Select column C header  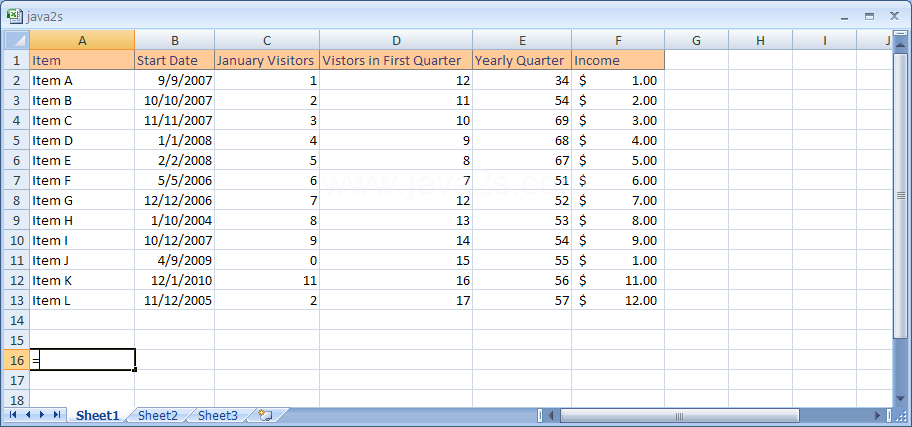(x=267, y=41)
